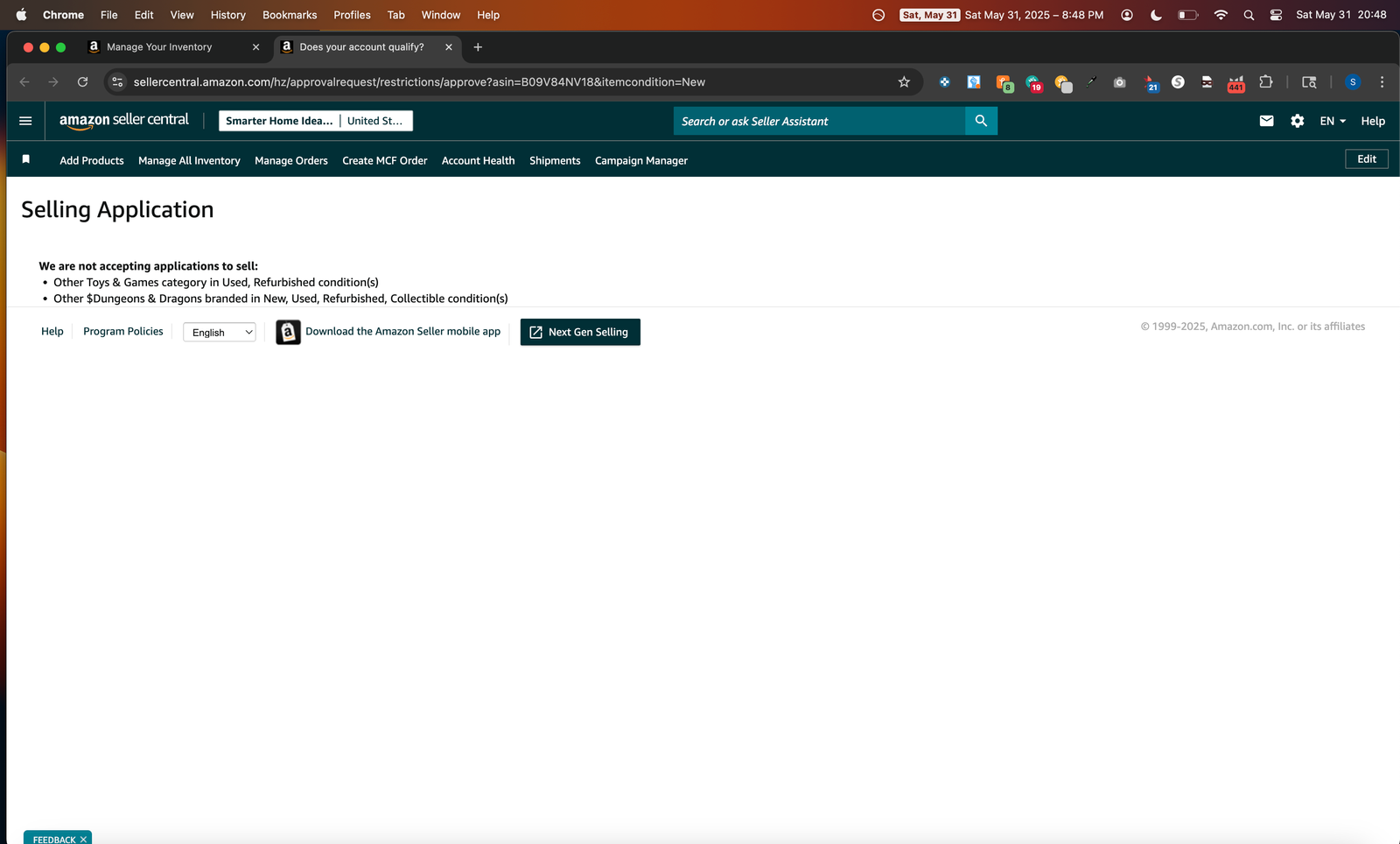This screenshot has height=844, width=1400.
Task: Go back using browser back arrow
Action: tap(24, 81)
